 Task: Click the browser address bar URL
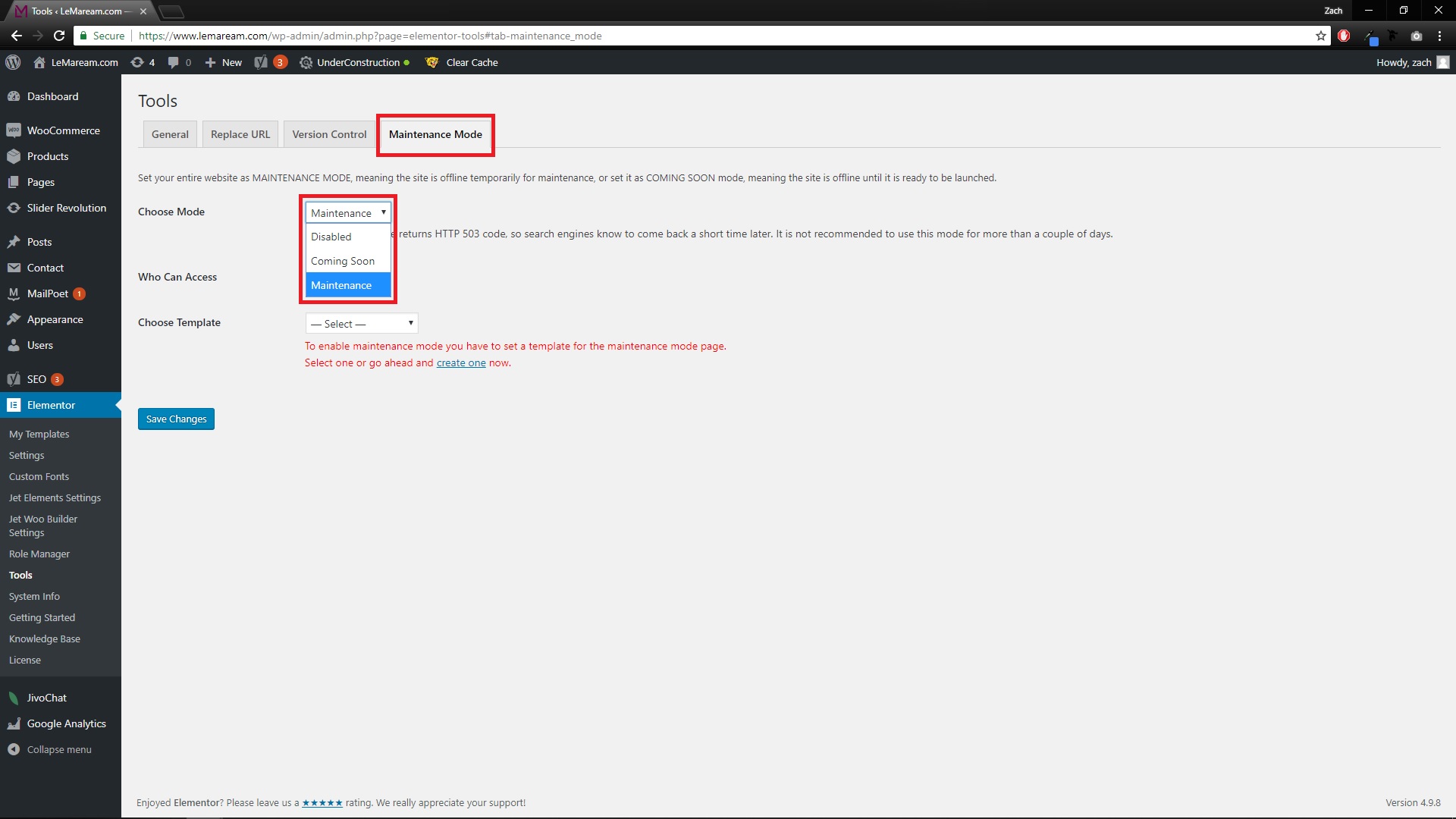(x=371, y=36)
